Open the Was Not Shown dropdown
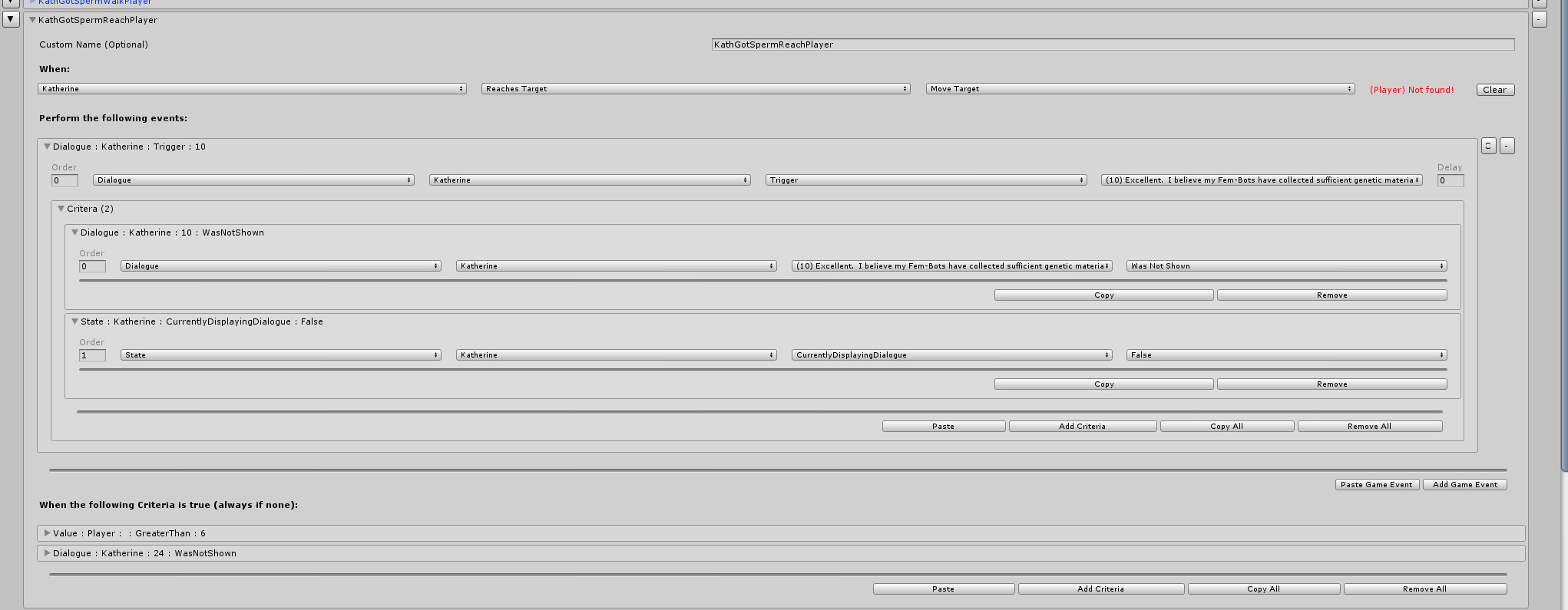The image size is (1568, 610). tap(1286, 266)
